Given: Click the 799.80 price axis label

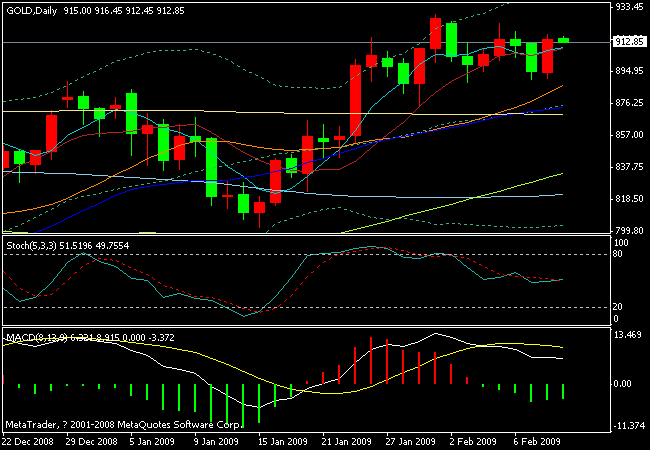Looking at the screenshot, I should click(628, 231).
